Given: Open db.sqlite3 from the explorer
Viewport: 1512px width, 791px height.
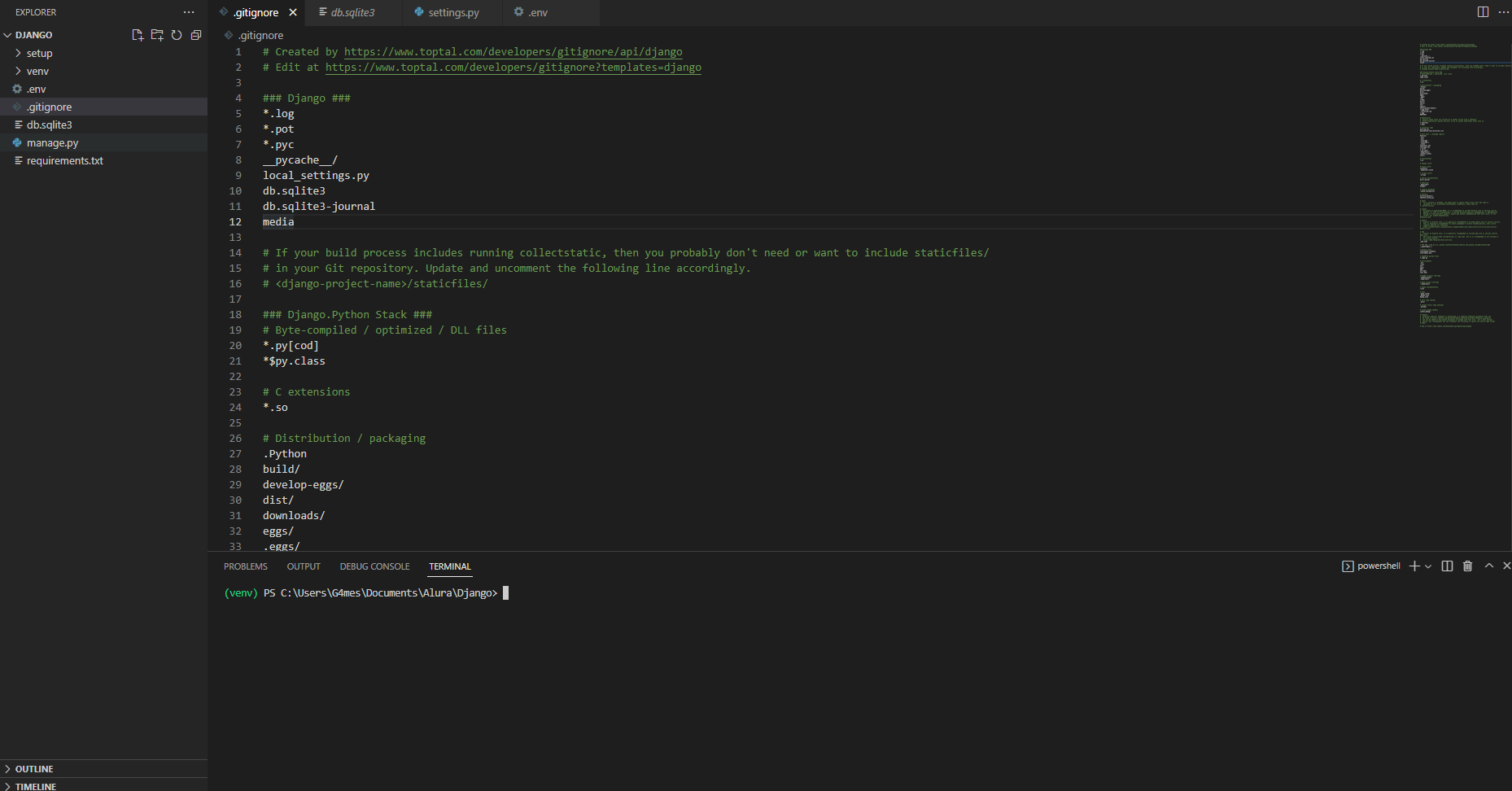Looking at the screenshot, I should (x=103, y=125).
